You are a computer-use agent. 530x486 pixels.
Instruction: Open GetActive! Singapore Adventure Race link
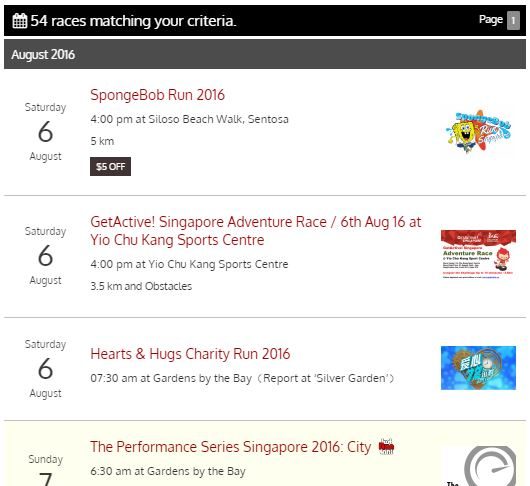tap(256, 231)
